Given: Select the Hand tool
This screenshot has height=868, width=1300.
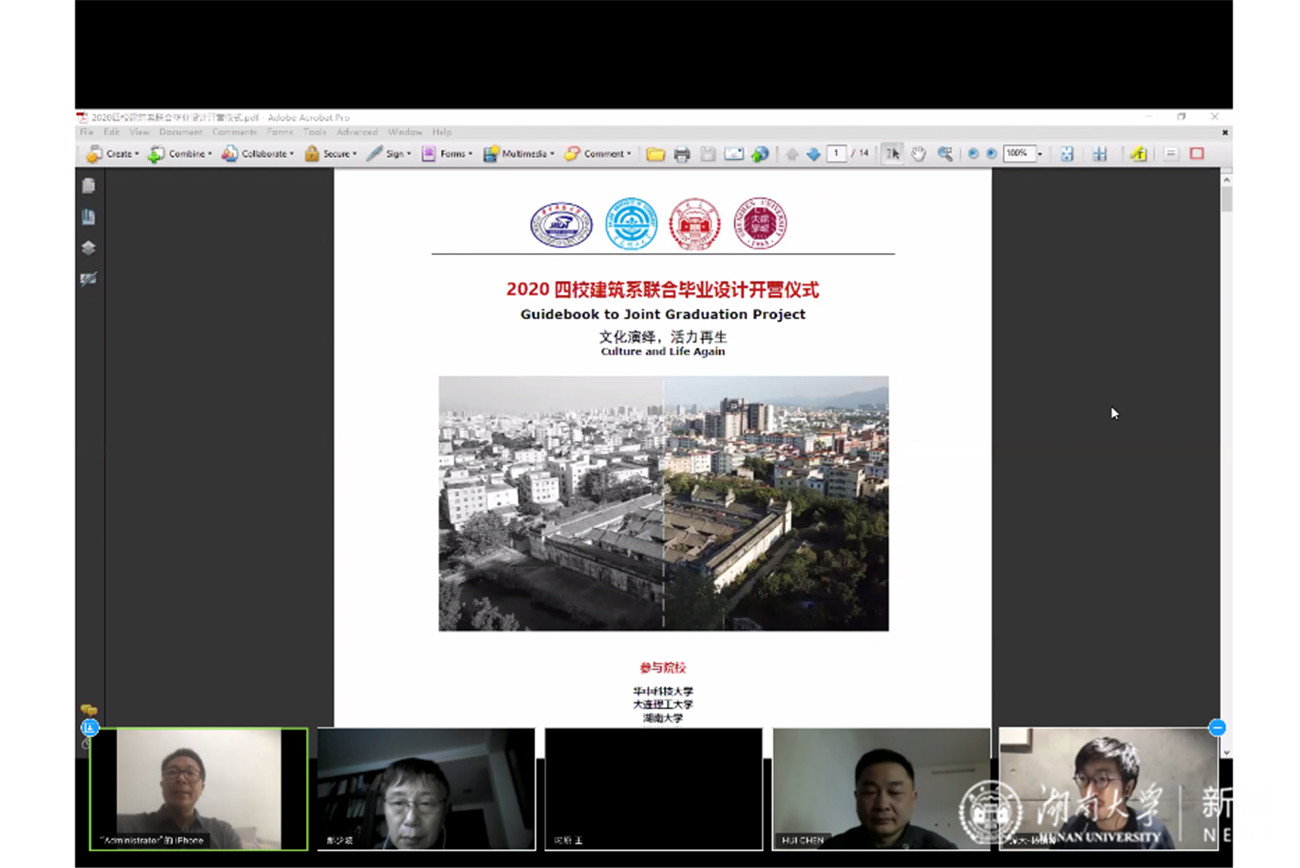Looking at the screenshot, I should 918,154.
